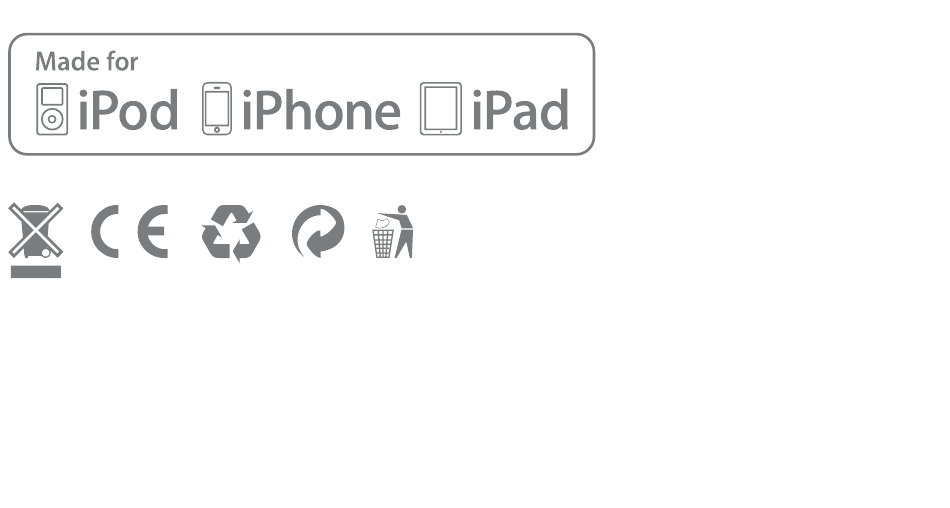Viewport: 950px width, 508px height.
Task: Click the three-arrow recycling symbol
Action: (231, 233)
